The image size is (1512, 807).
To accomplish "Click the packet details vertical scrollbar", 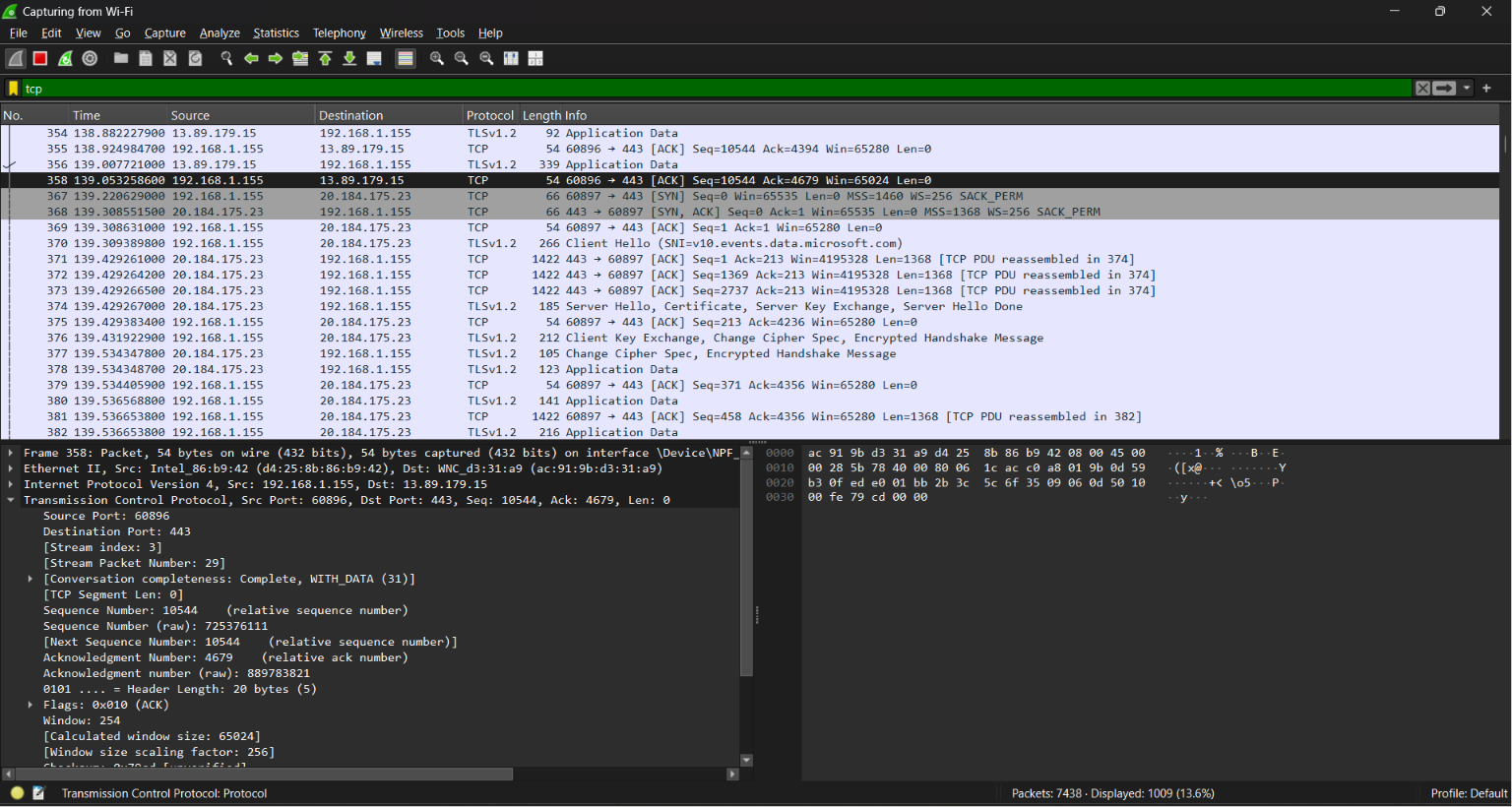I will click(746, 568).
